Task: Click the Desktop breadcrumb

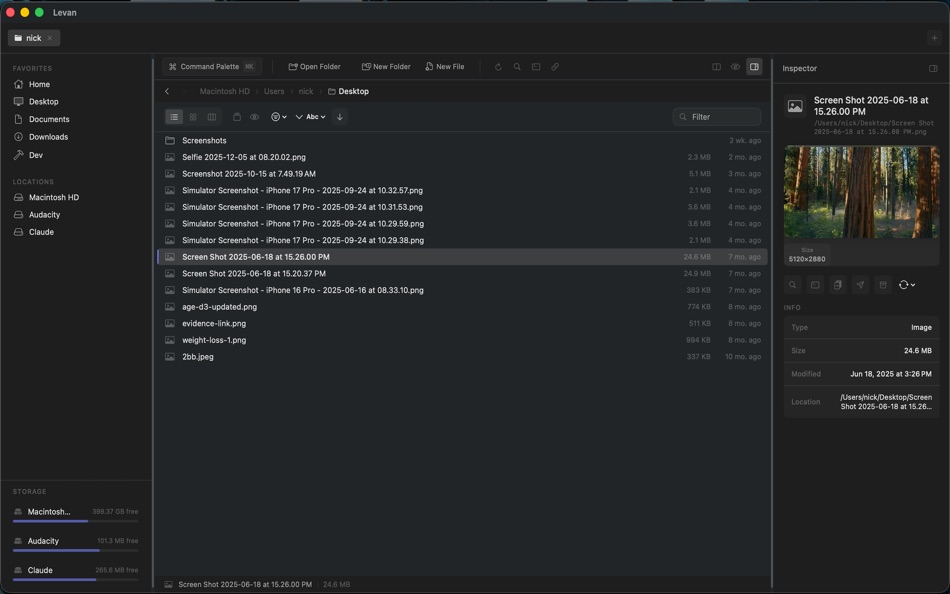Action: pos(348,92)
